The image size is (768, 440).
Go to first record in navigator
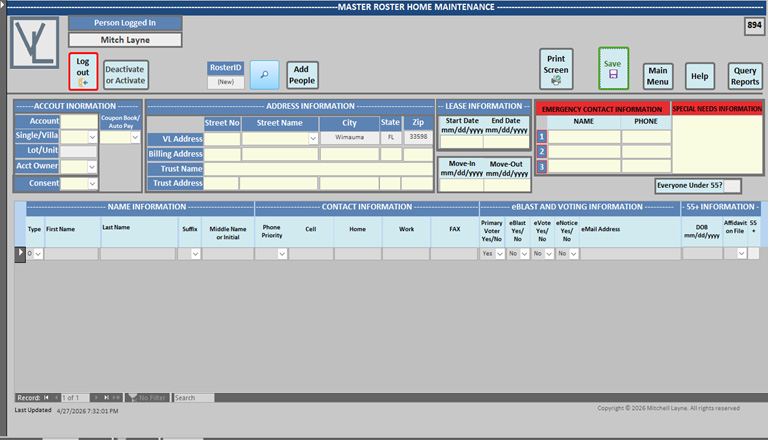[x=47, y=398]
